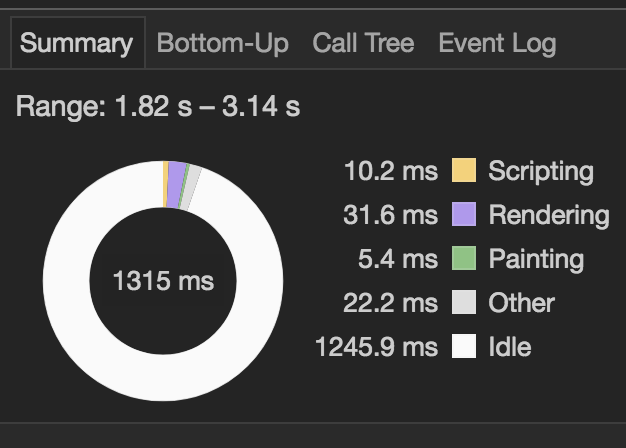626x448 pixels.
Task: Click the 1245.9 ms Idle value
Action: [376, 346]
